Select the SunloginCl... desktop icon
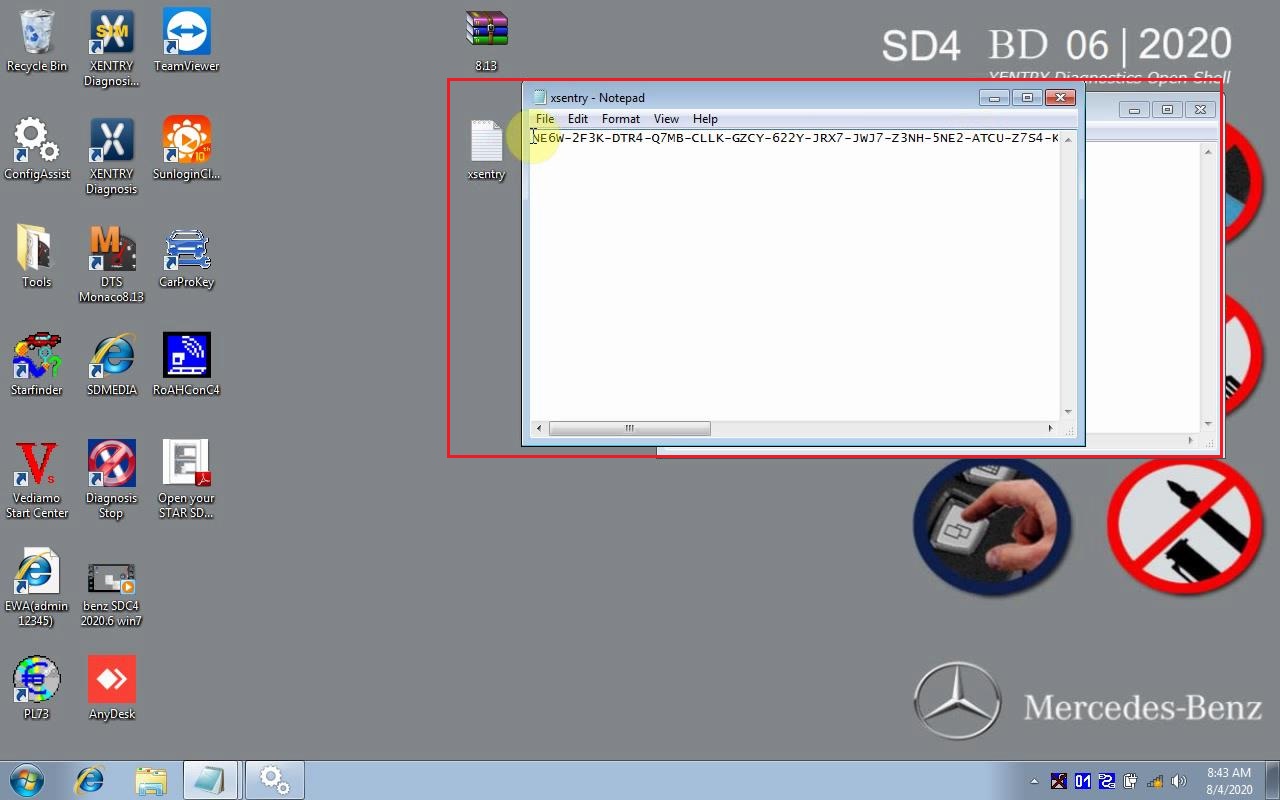Screen dimensions: 1280x800 coord(186,150)
